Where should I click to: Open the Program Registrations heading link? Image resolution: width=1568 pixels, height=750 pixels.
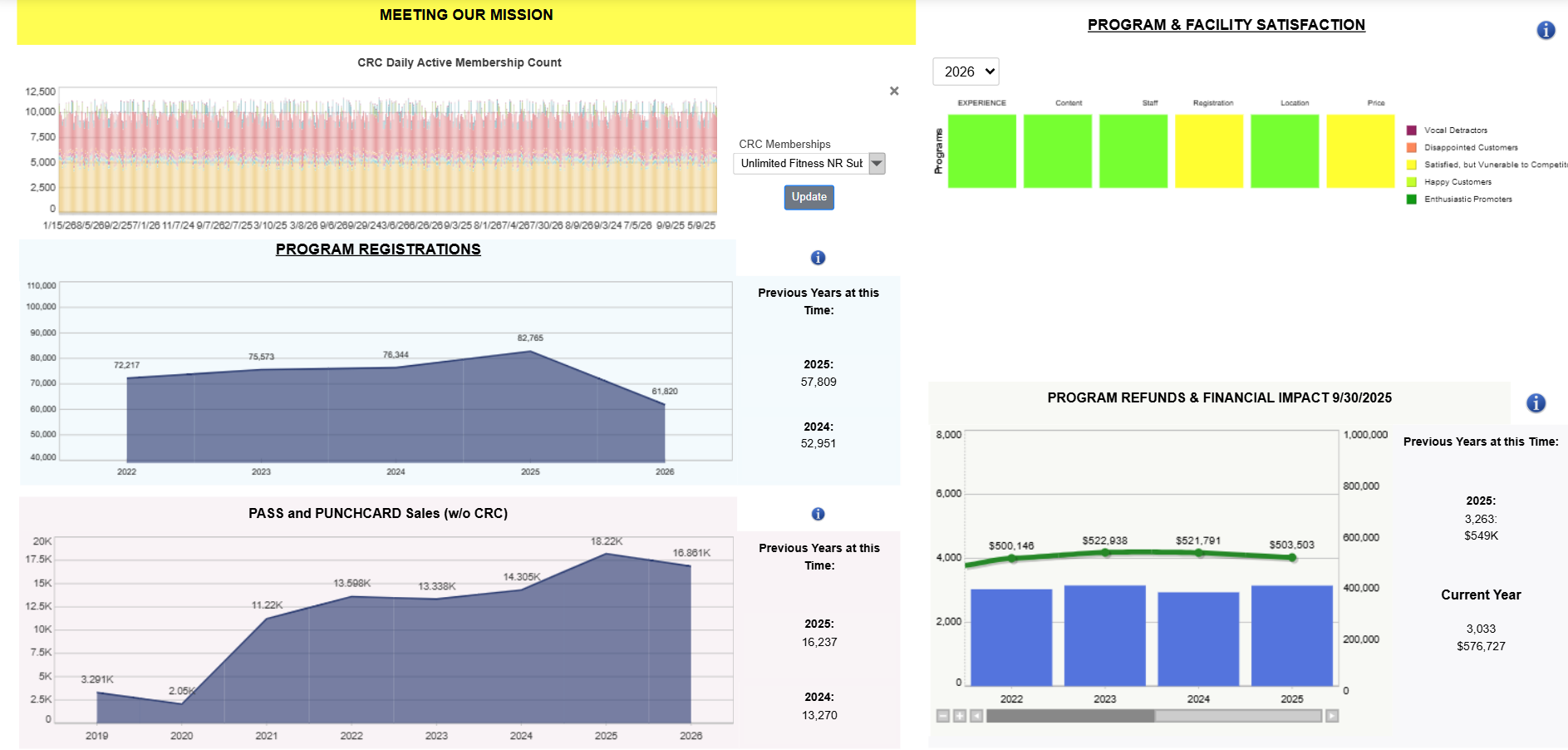[378, 249]
